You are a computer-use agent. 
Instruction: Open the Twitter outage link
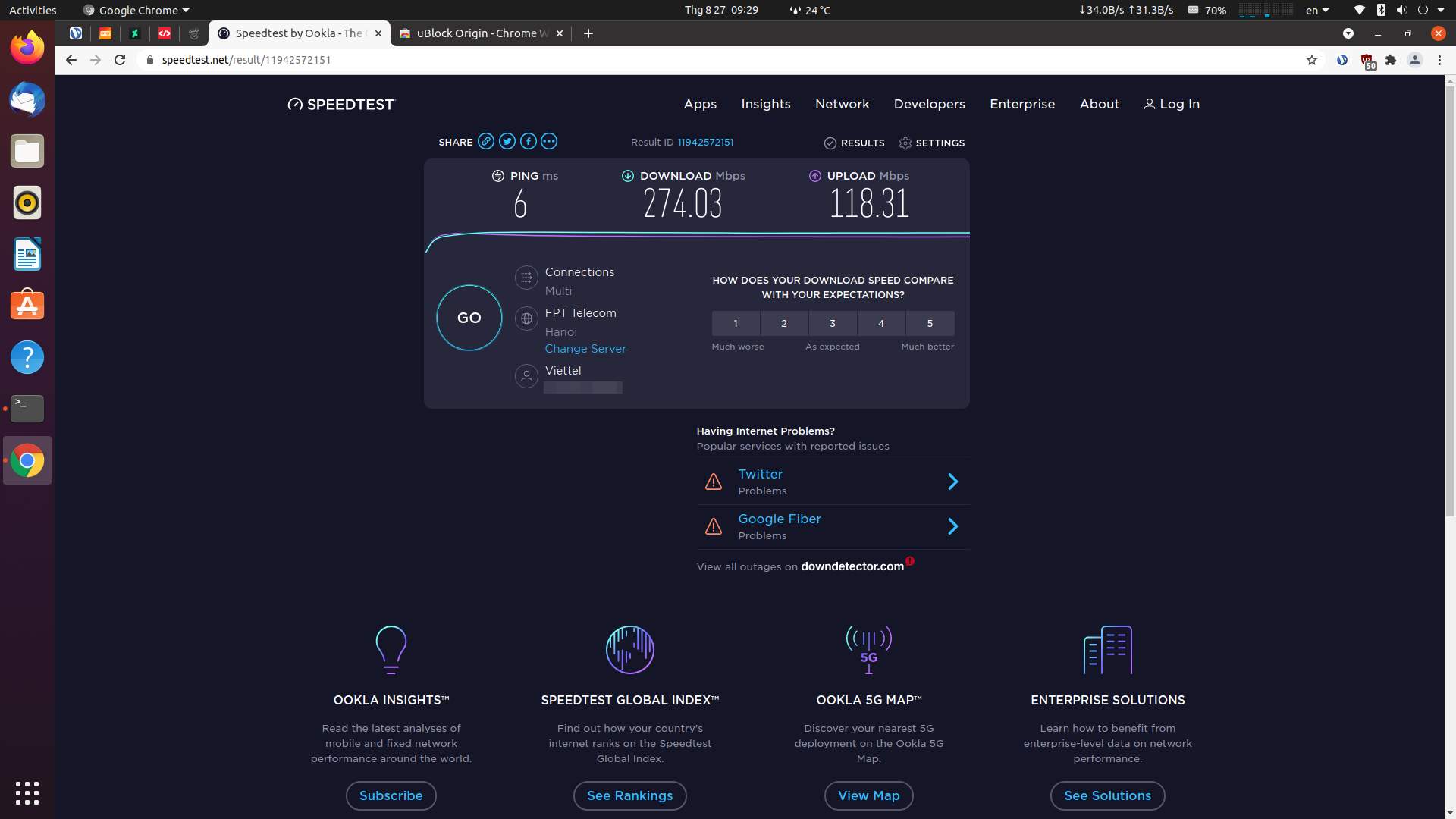pyautogui.click(x=761, y=474)
